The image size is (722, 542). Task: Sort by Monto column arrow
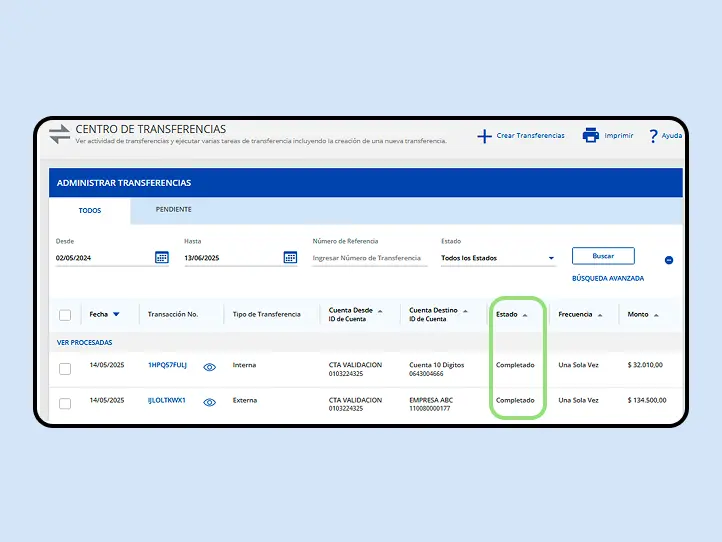656,315
